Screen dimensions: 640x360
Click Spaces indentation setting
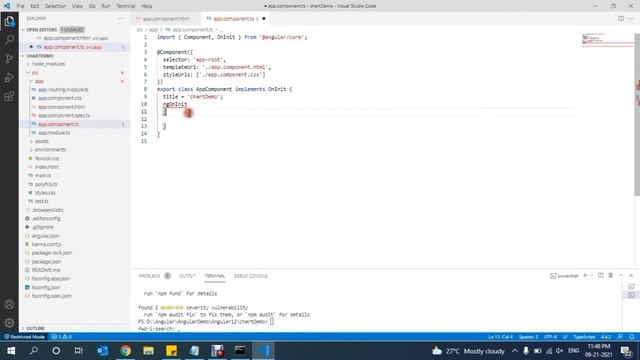pos(528,337)
